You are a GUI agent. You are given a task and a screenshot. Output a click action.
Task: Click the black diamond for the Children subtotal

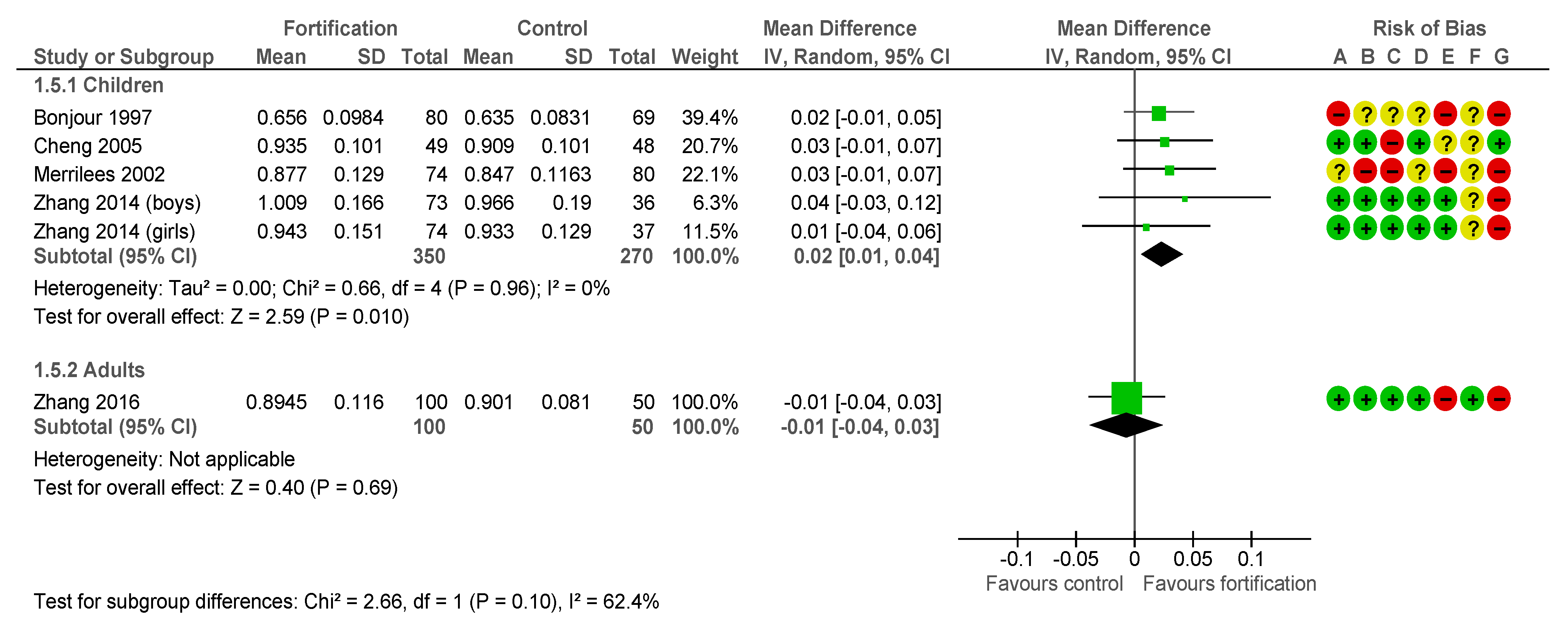tap(1162, 255)
